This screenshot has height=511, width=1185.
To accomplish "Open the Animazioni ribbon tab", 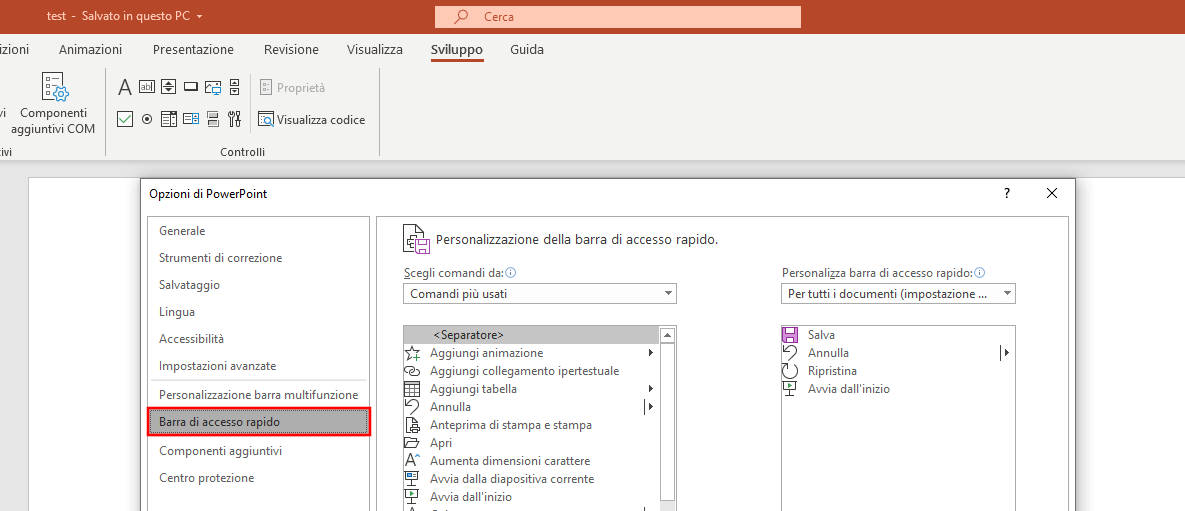I will pos(90,50).
